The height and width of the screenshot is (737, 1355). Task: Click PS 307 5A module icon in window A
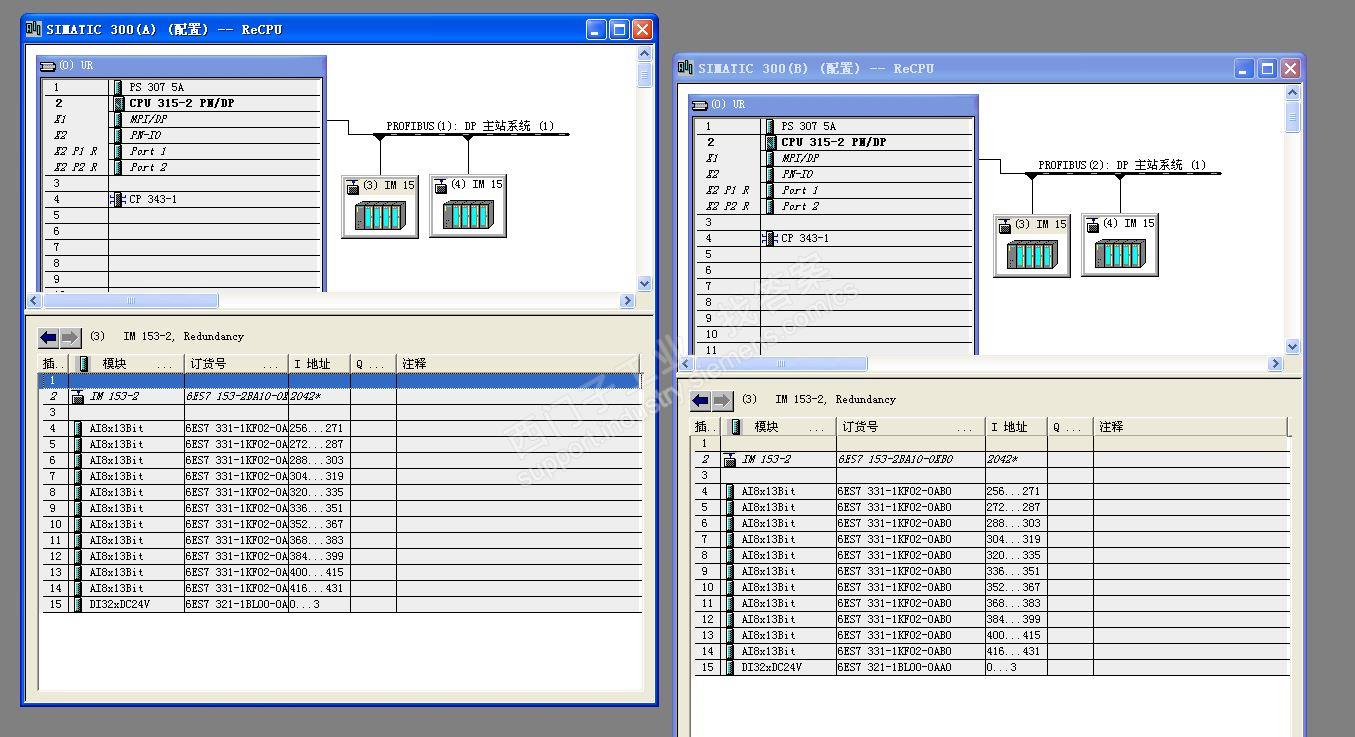pos(118,87)
